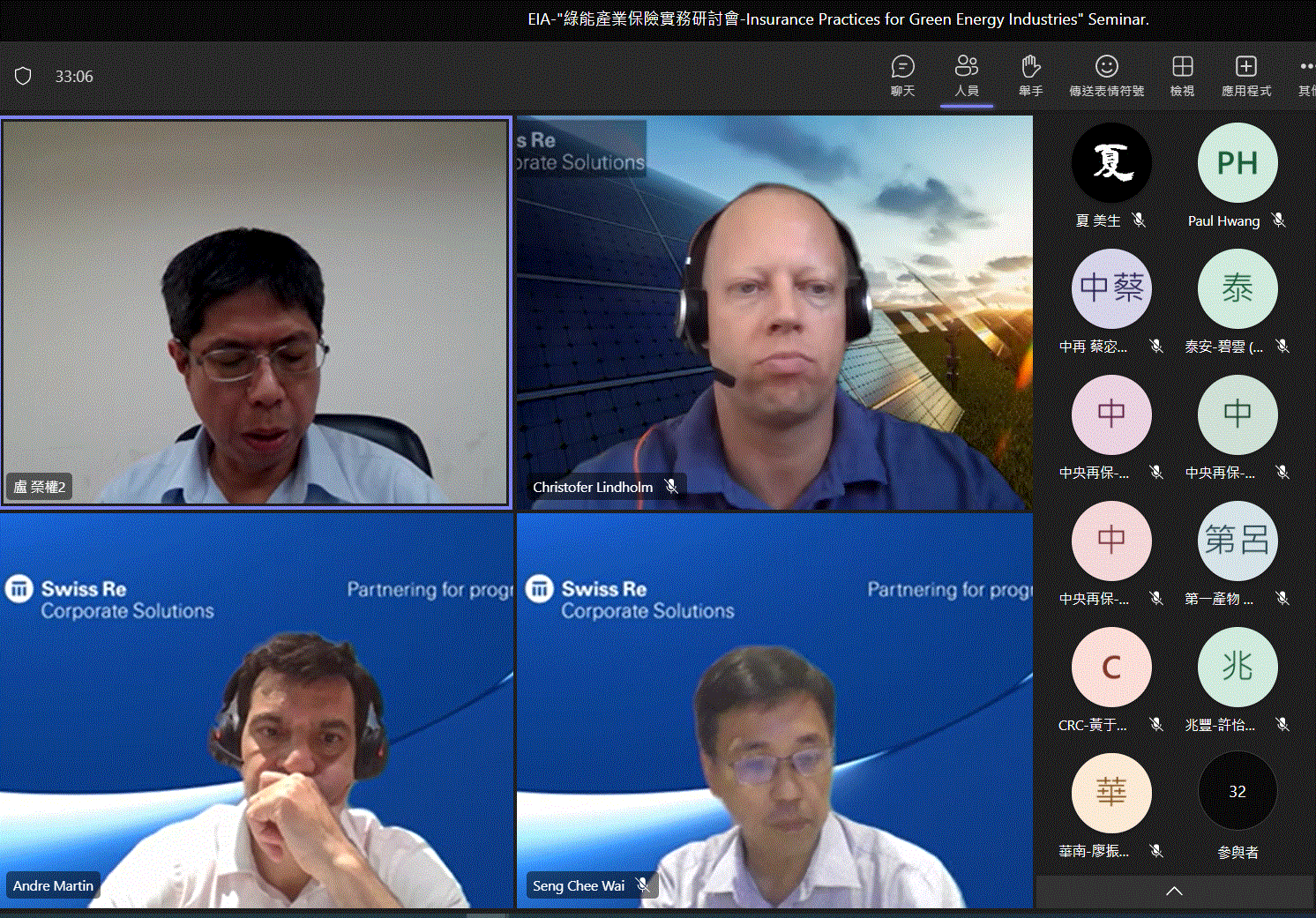Select the 中蔡 participant avatar

point(1111,289)
